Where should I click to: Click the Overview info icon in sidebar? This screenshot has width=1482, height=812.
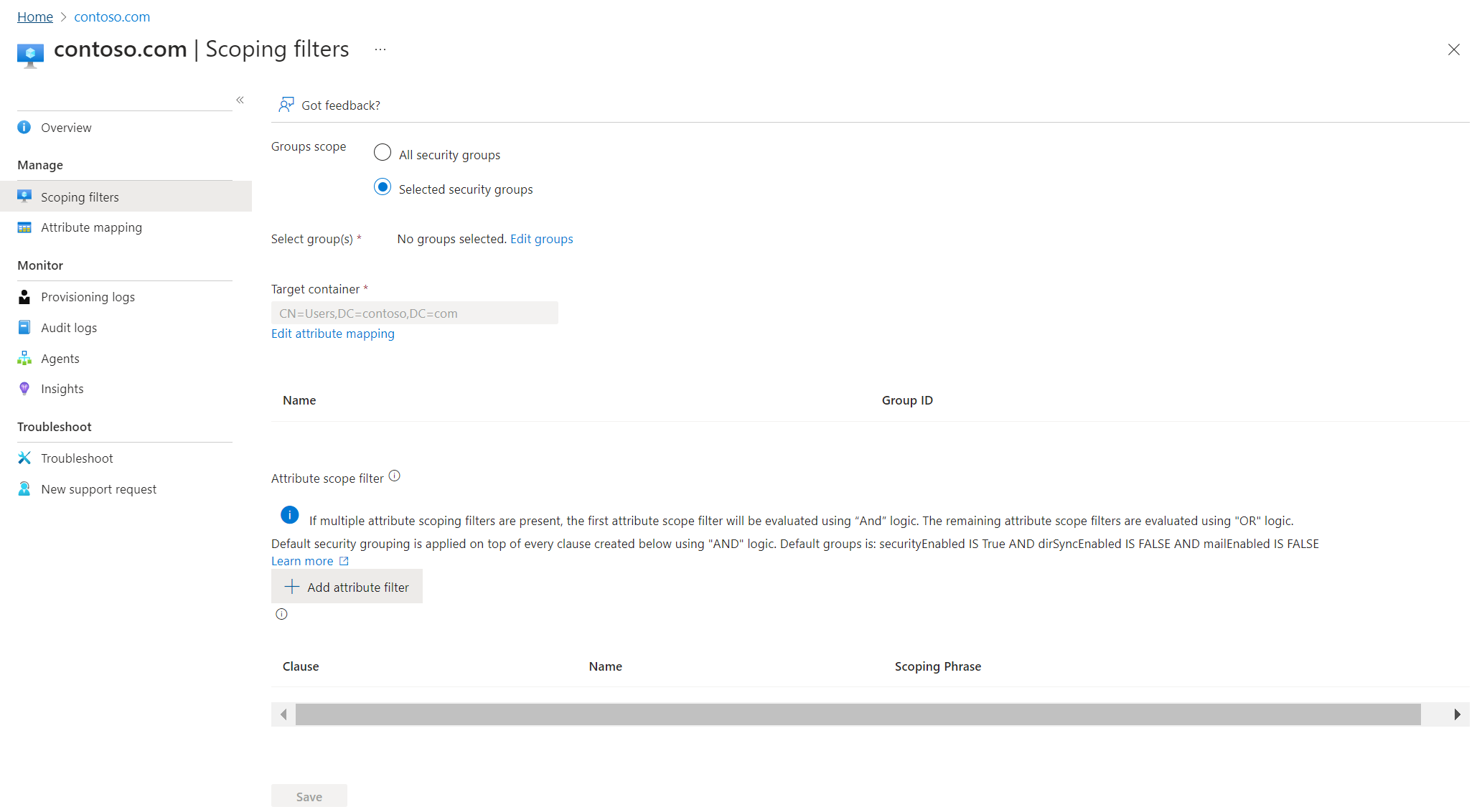(24, 128)
